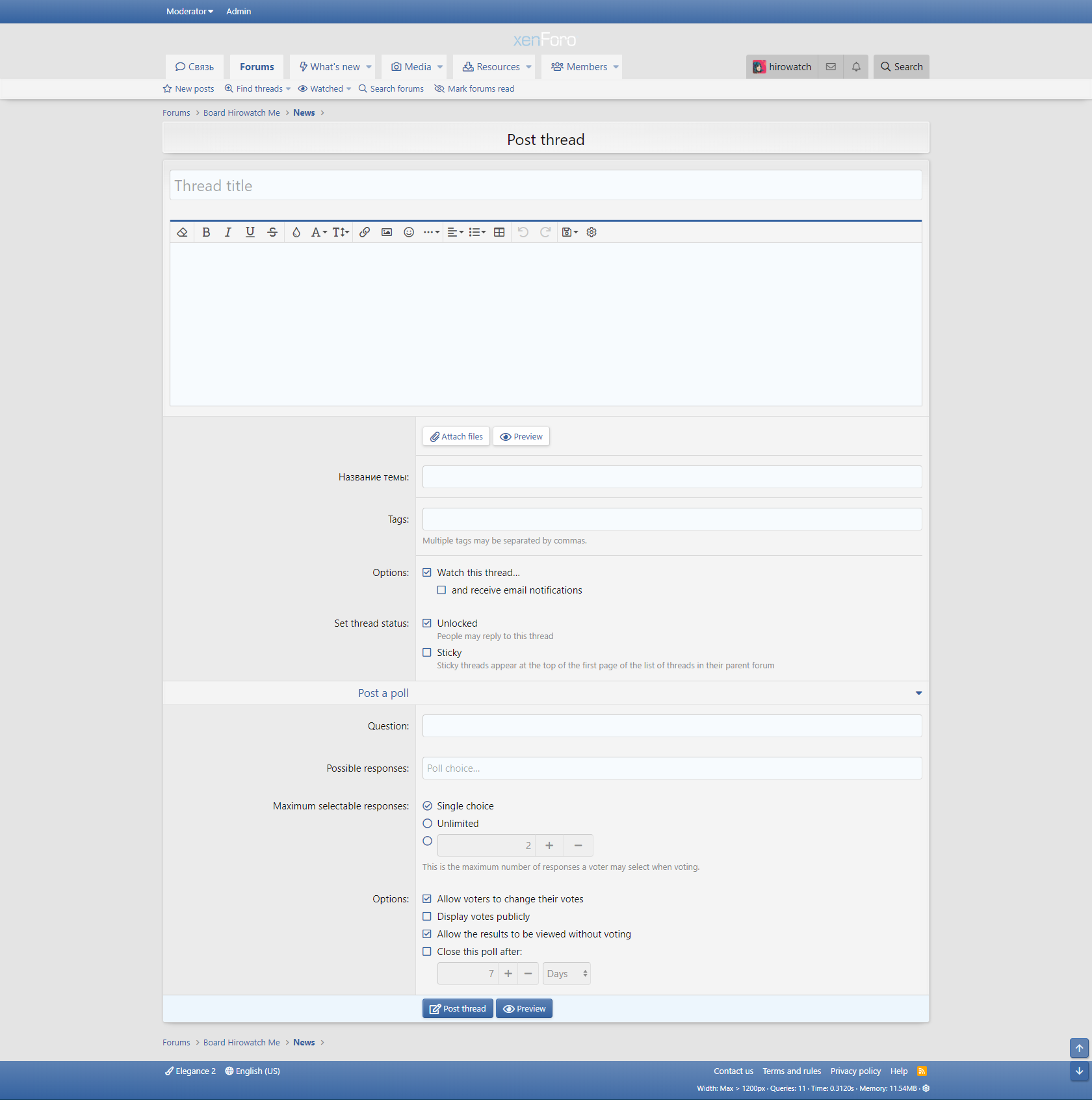This screenshot has height=1100, width=1092.
Task: Insert a link using chain icon
Action: tap(365, 232)
